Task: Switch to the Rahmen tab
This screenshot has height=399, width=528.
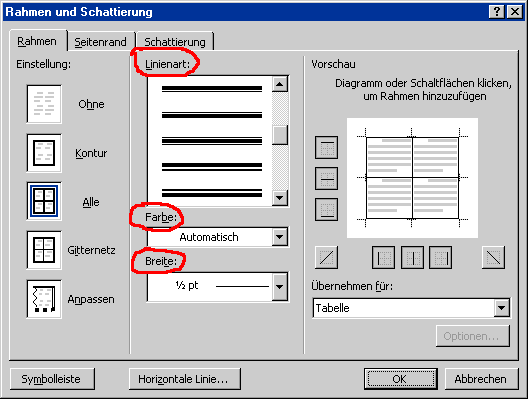Action: [38, 41]
